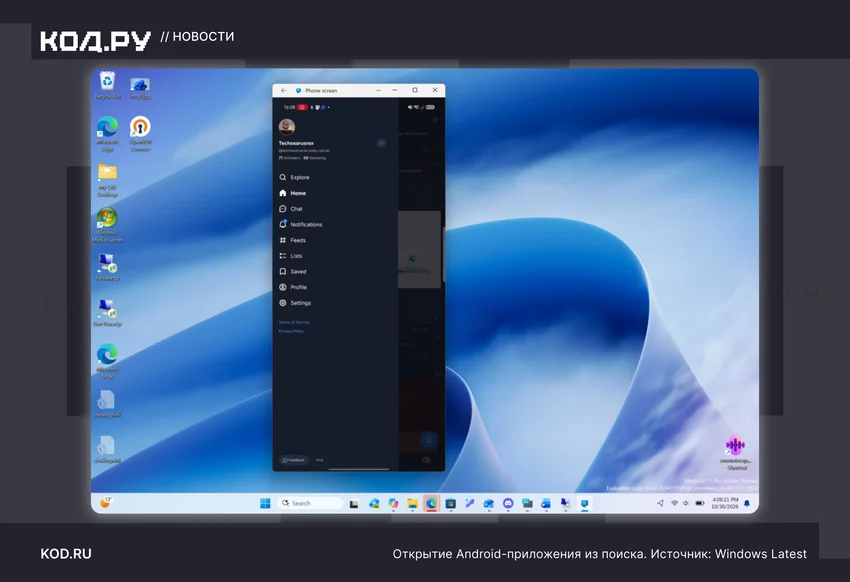Image resolution: width=850 pixels, height=582 pixels.
Task: Open the taskbar clock and date
Action: 725,503
